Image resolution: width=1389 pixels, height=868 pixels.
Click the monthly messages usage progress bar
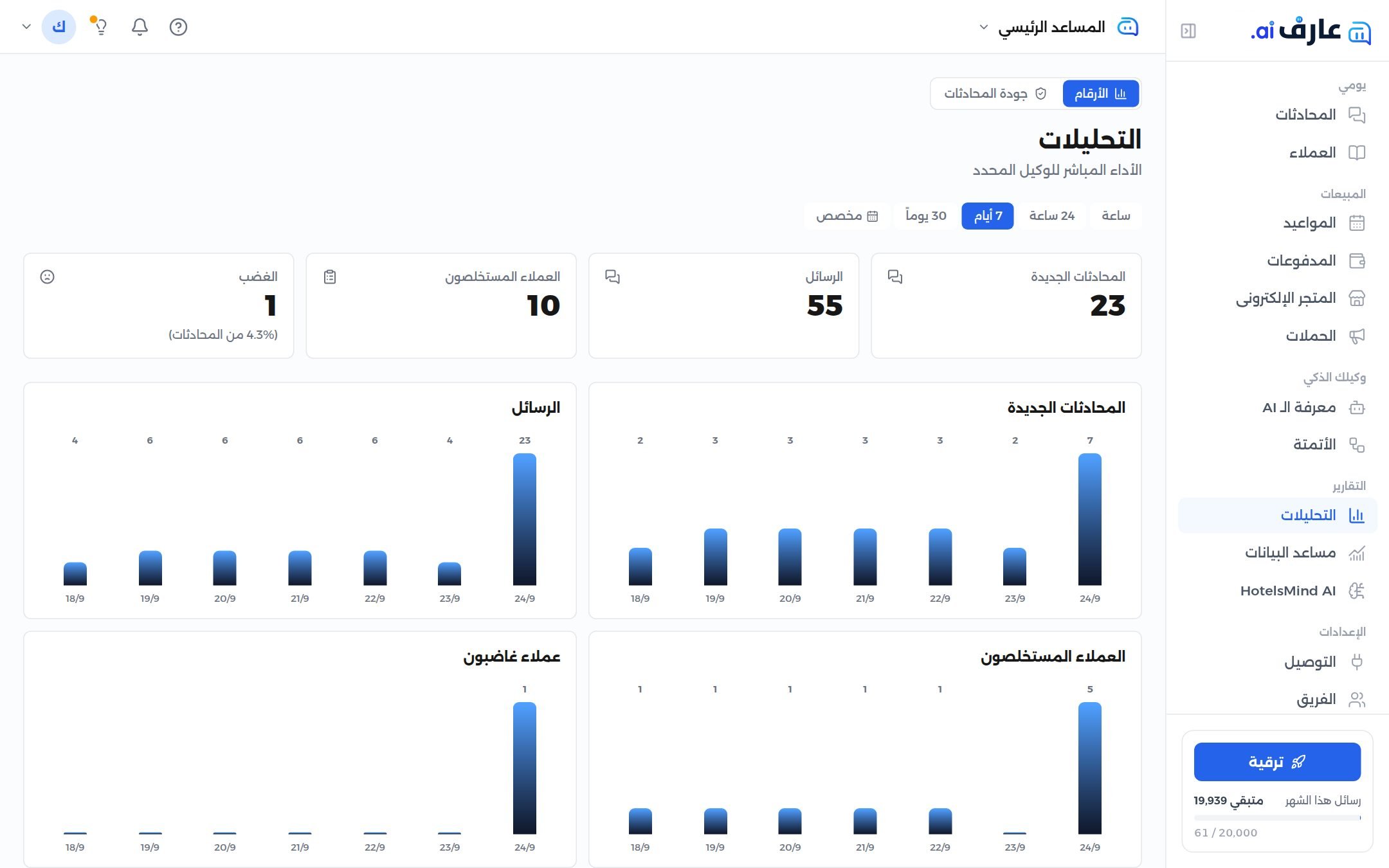pos(1277,818)
